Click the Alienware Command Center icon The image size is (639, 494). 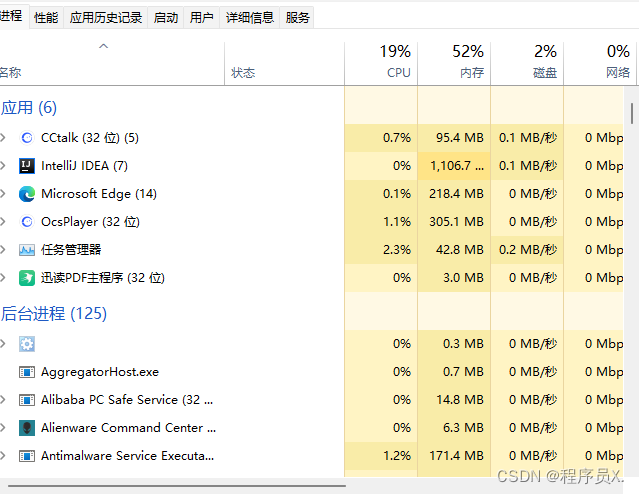pyautogui.click(x=27, y=428)
